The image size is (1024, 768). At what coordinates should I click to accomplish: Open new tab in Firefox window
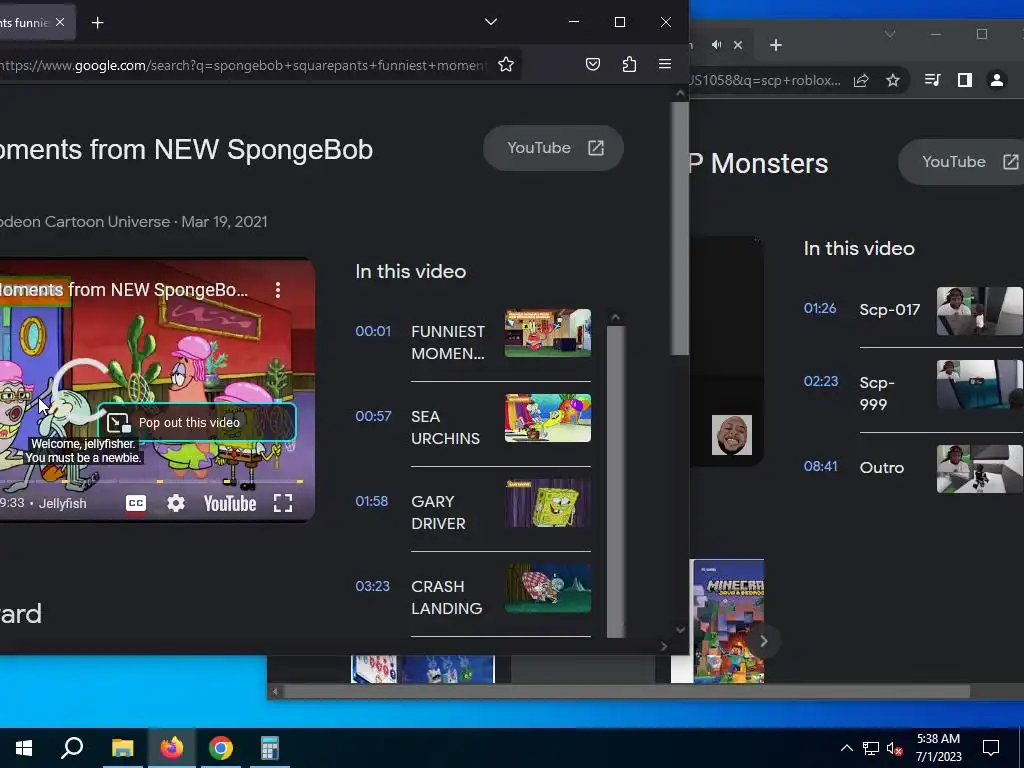point(97,23)
